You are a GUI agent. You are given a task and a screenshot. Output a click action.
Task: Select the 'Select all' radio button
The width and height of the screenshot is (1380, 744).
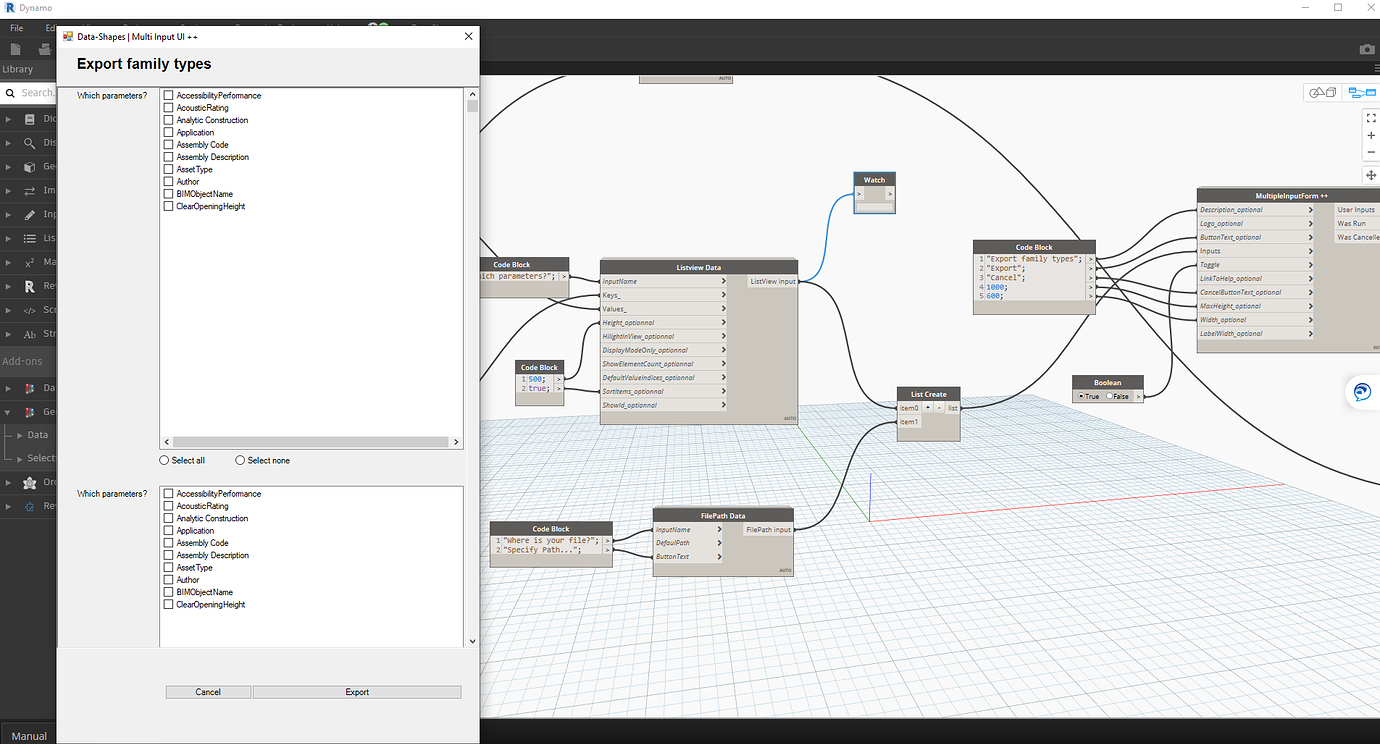[x=164, y=461]
